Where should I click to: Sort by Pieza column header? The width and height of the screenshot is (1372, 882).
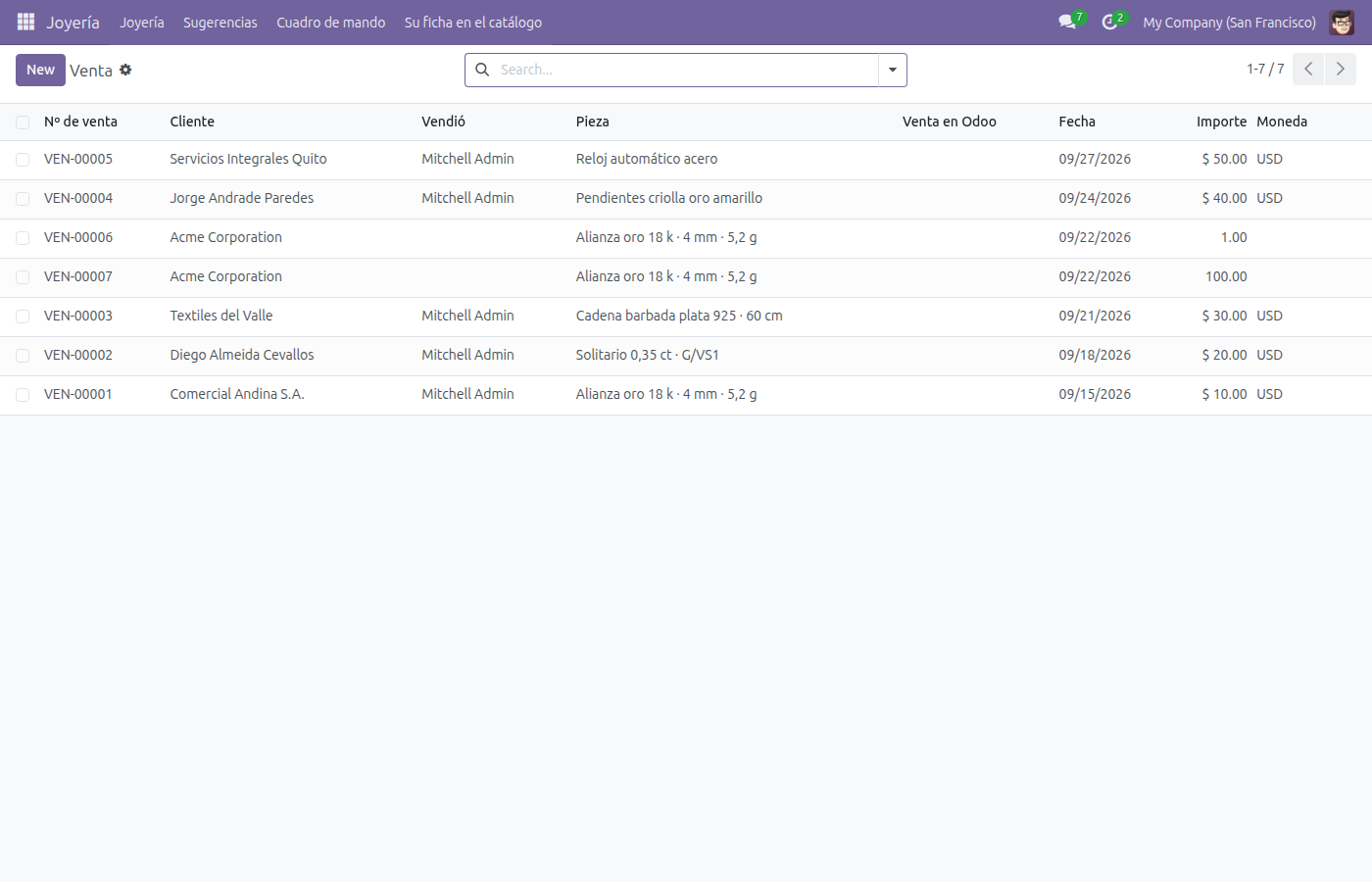click(x=593, y=122)
